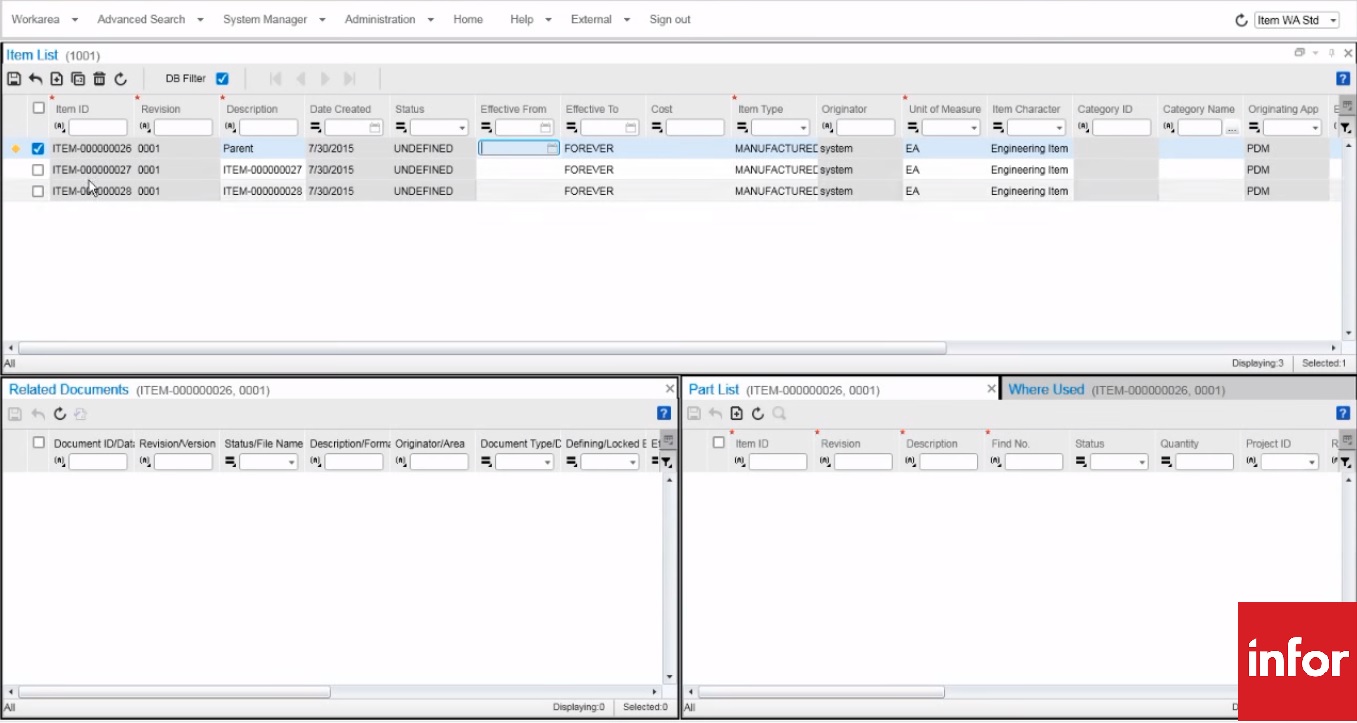Click Advanced Search in the menu bar
Screen dimensions: 1357x723
[x=140, y=19]
